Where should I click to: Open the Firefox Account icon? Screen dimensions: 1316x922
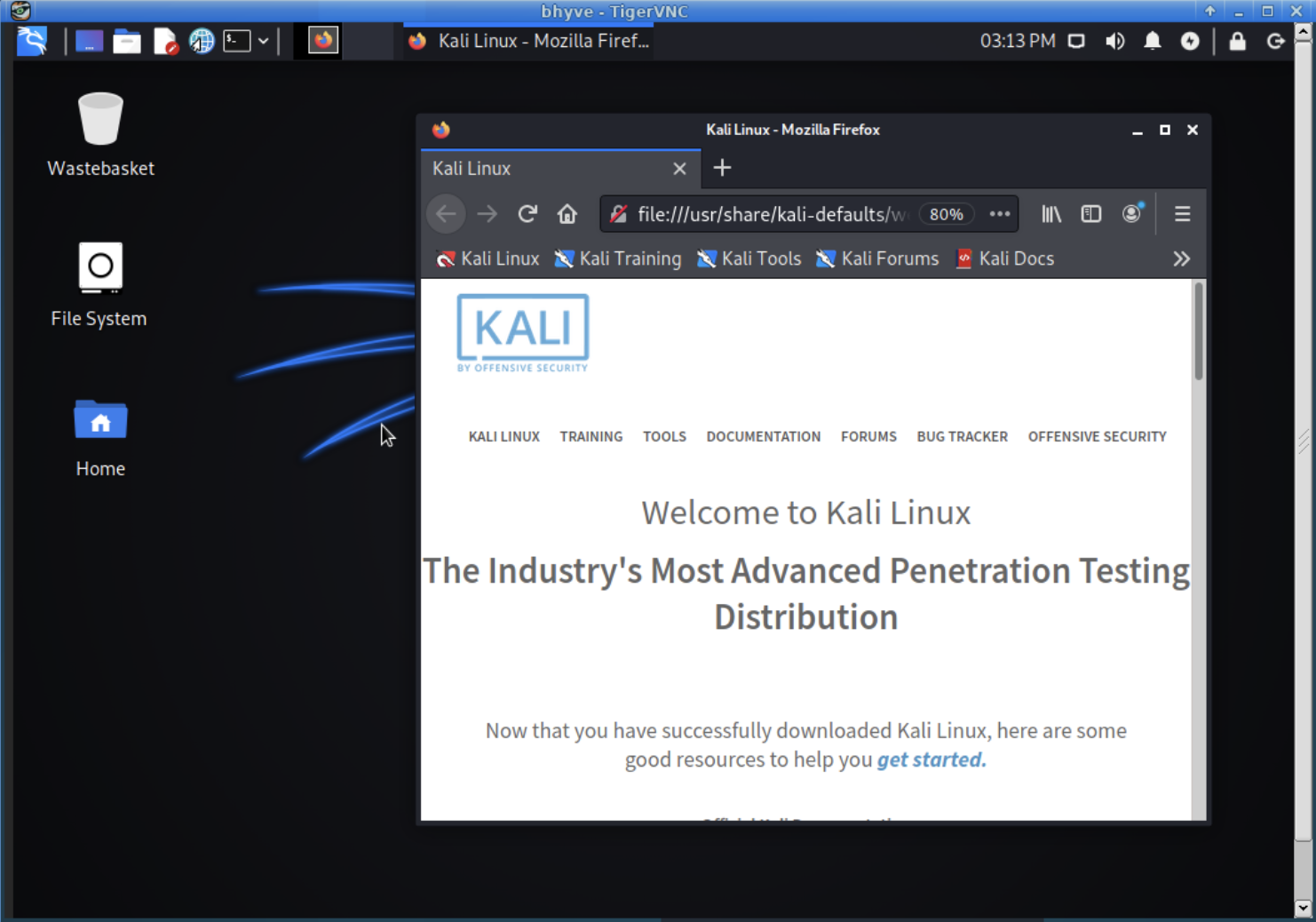[x=1131, y=214]
